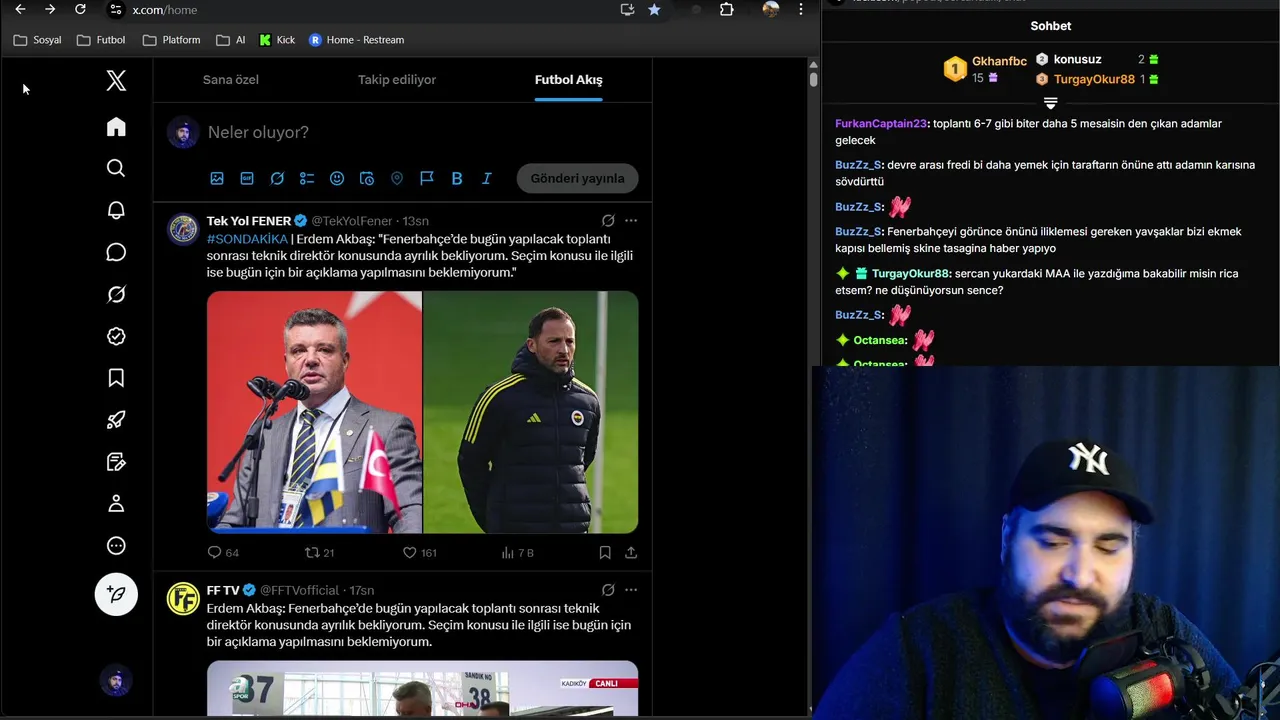1280x720 pixels.
Task: Reload the page in browser
Action: click(x=80, y=9)
